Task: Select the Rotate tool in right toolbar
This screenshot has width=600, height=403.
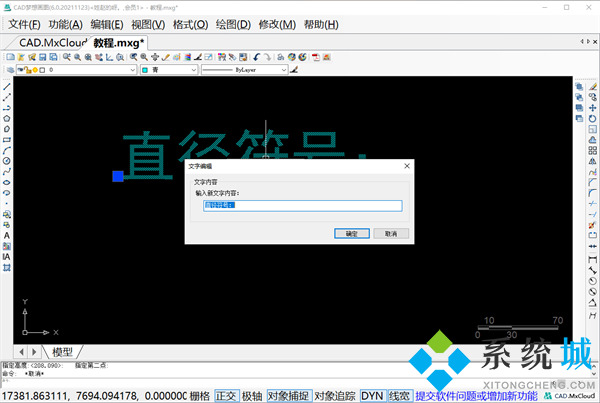Action: [x=592, y=119]
